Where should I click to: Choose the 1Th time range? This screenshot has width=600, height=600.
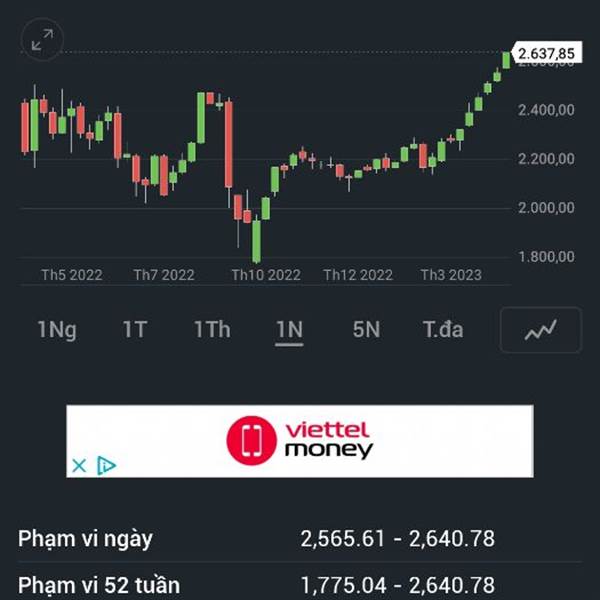[212, 330]
